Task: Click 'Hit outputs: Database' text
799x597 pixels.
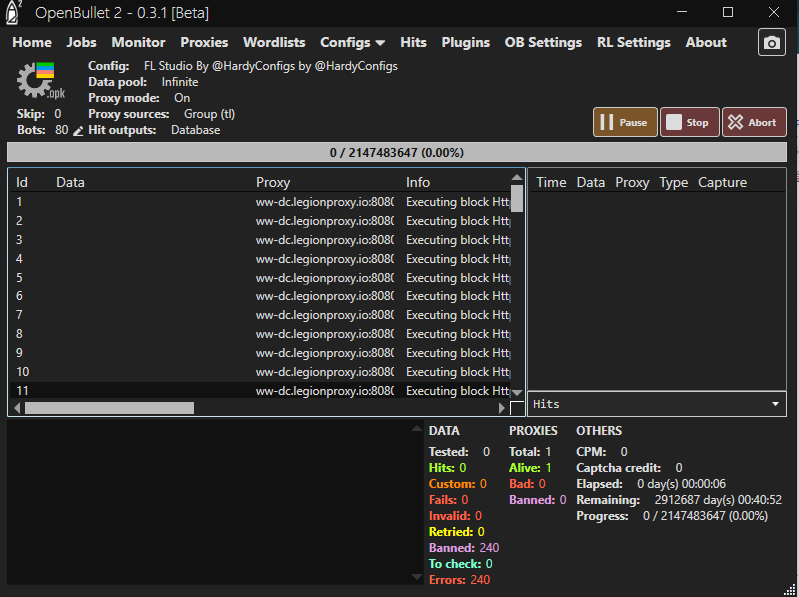Action: tap(154, 130)
